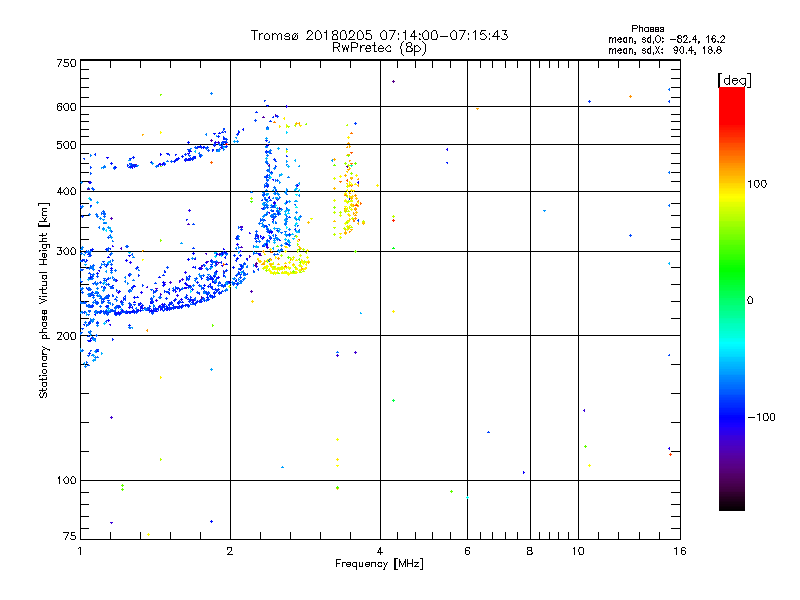The image size is (800, 600).
Task: Click the y-axis tick label '200'
Action: click(x=66, y=336)
